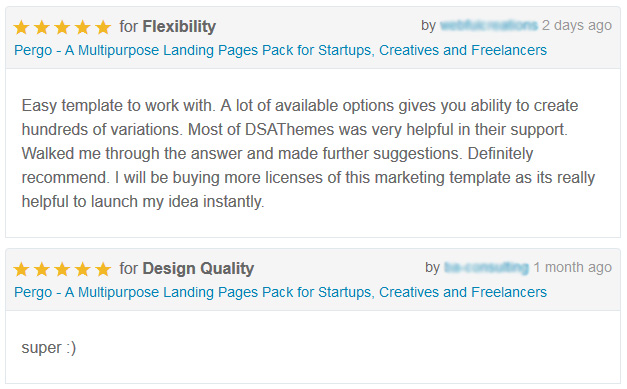Viewport: 627px width, 389px height.
Task: Click first star of Design Quality review
Action: (21, 269)
